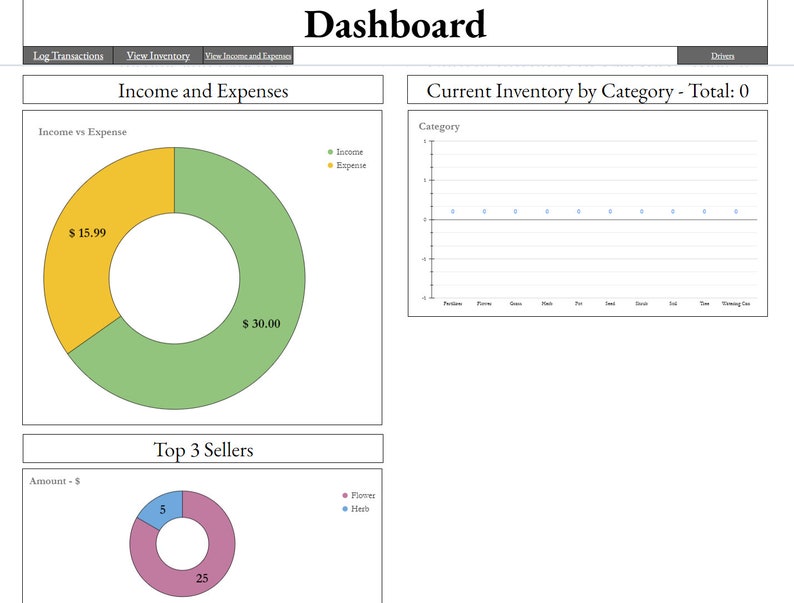The width and height of the screenshot is (794, 603).
Task: Open View Income and Expenses link
Action: pyautogui.click(x=248, y=56)
